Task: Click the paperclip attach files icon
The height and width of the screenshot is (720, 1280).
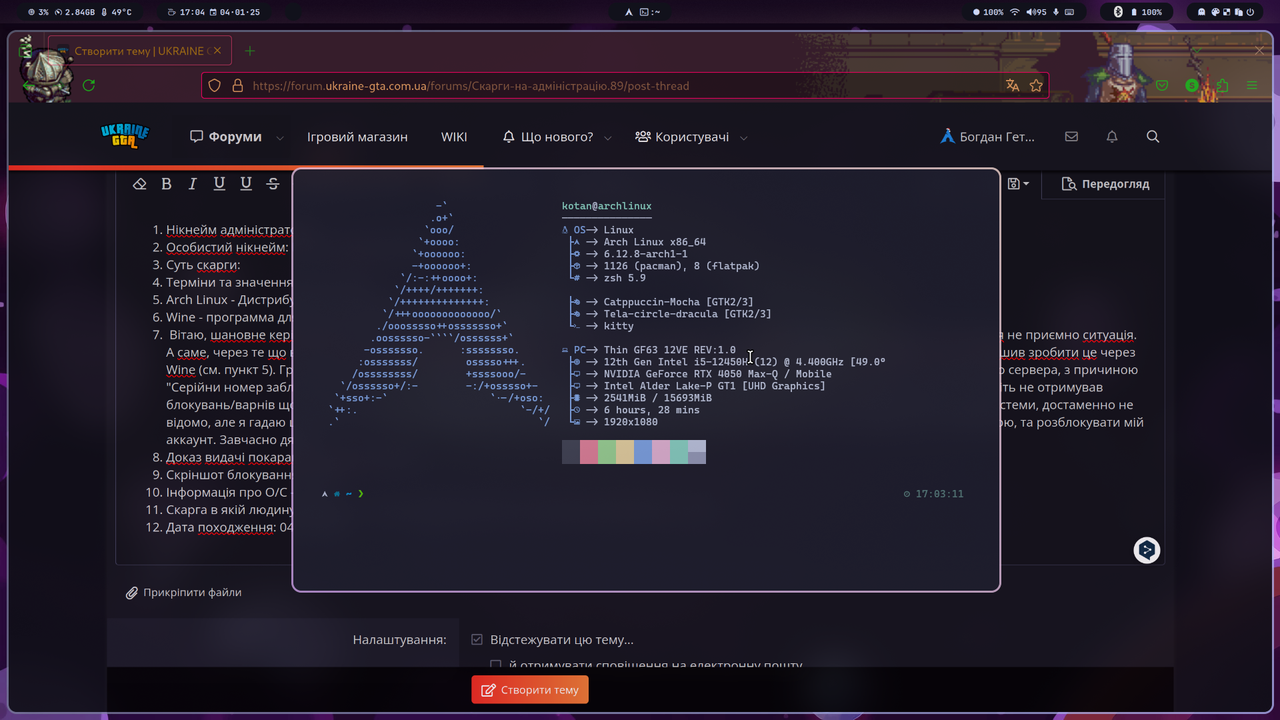Action: tap(131, 593)
